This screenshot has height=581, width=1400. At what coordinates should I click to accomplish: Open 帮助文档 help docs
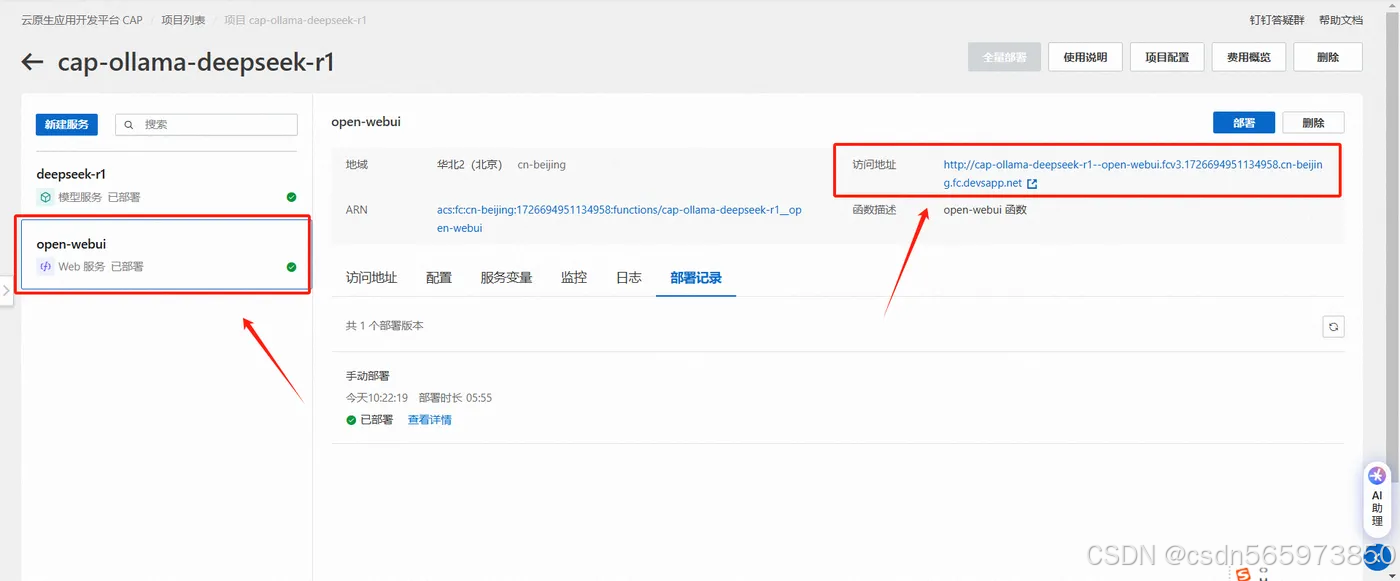click(x=1341, y=20)
